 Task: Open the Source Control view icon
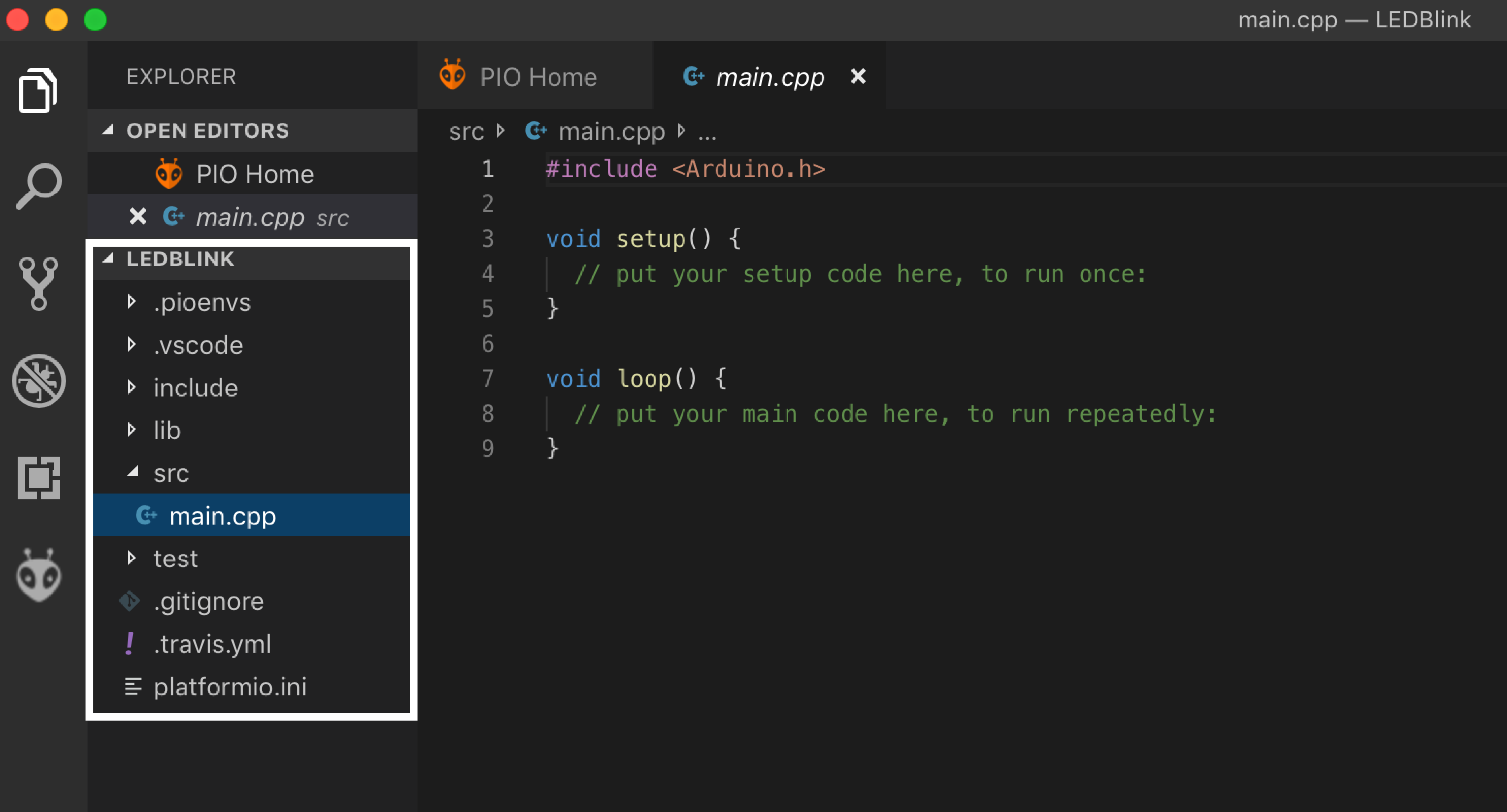tap(38, 283)
